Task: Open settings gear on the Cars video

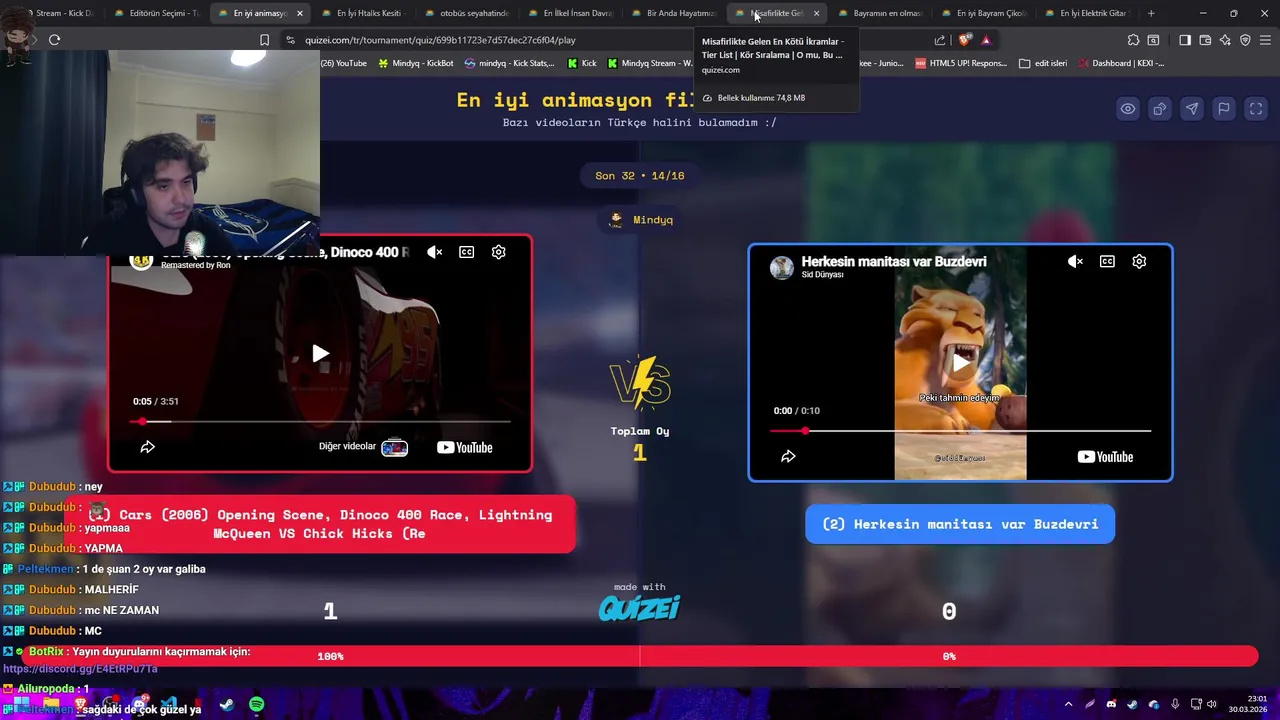Action: tap(499, 252)
